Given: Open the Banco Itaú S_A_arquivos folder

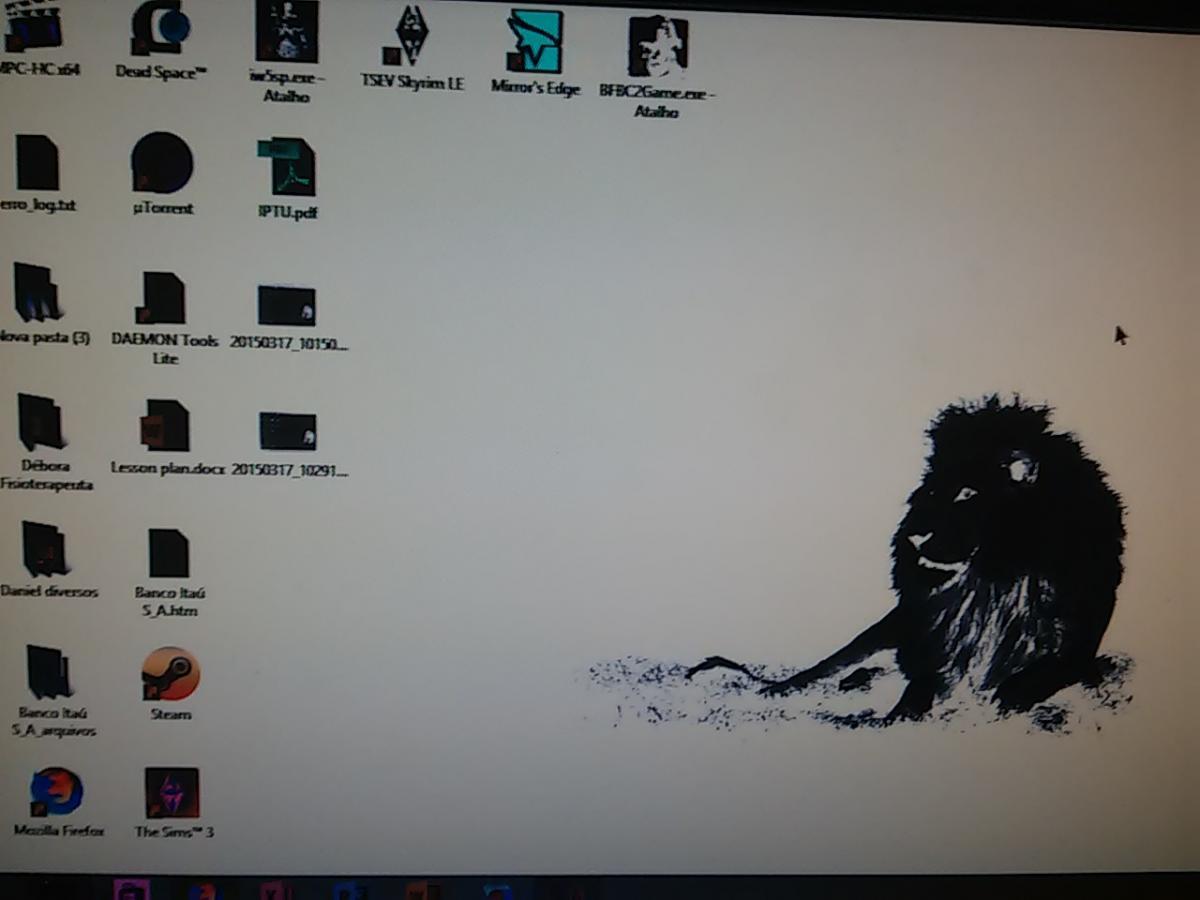Looking at the screenshot, I should (49, 672).
